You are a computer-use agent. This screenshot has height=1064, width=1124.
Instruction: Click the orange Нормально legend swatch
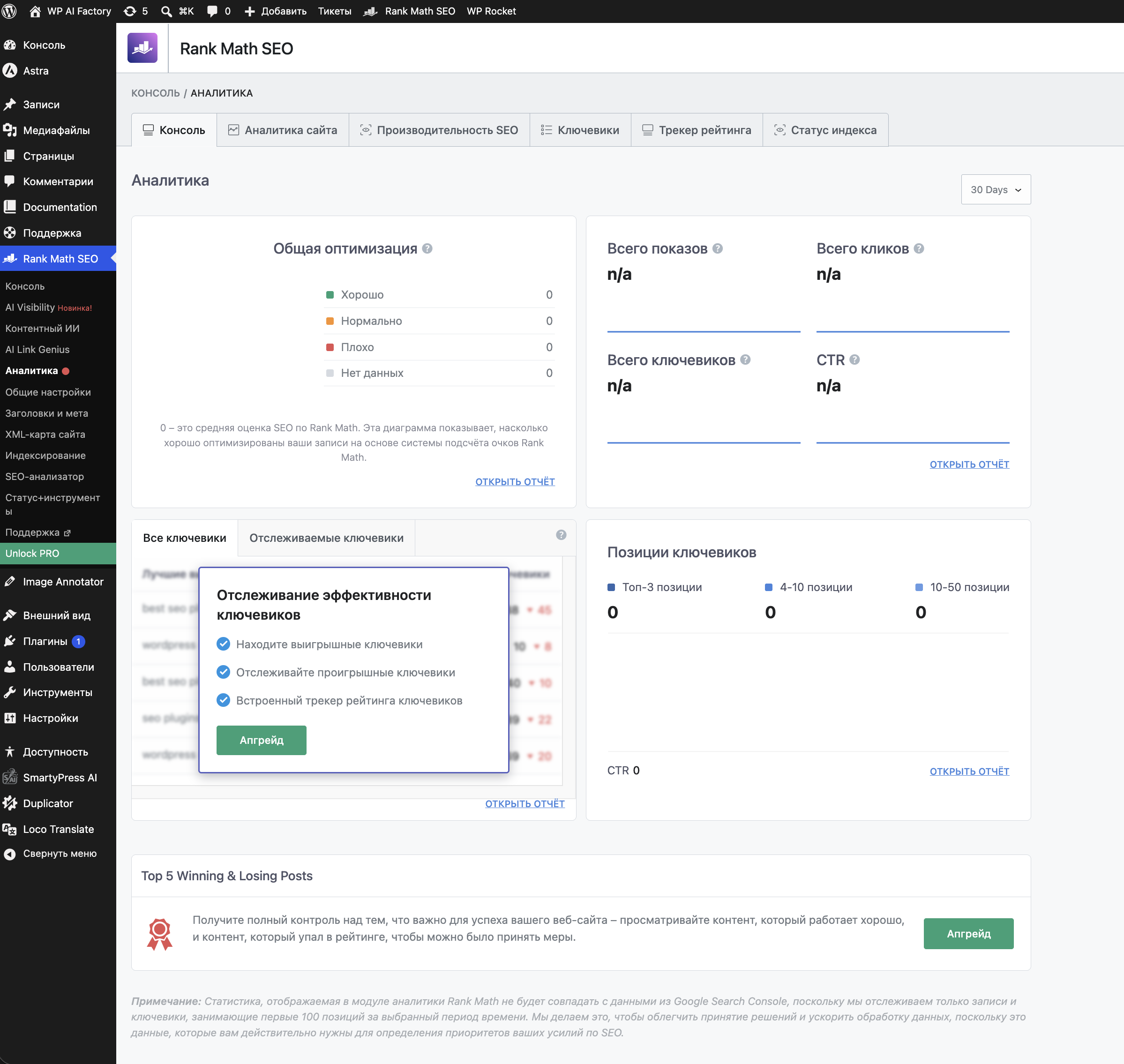[330, 321]
